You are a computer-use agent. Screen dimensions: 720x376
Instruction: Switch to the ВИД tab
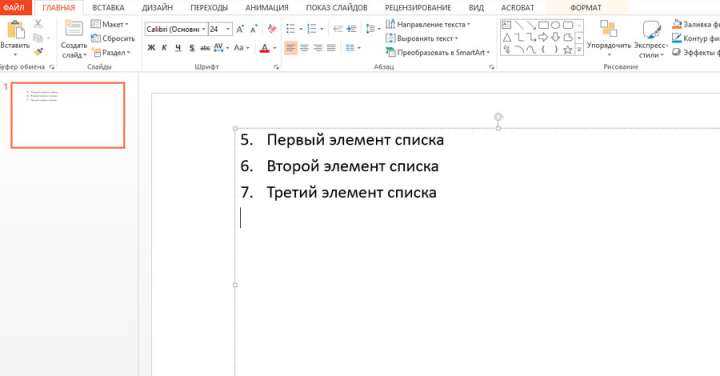476,8
